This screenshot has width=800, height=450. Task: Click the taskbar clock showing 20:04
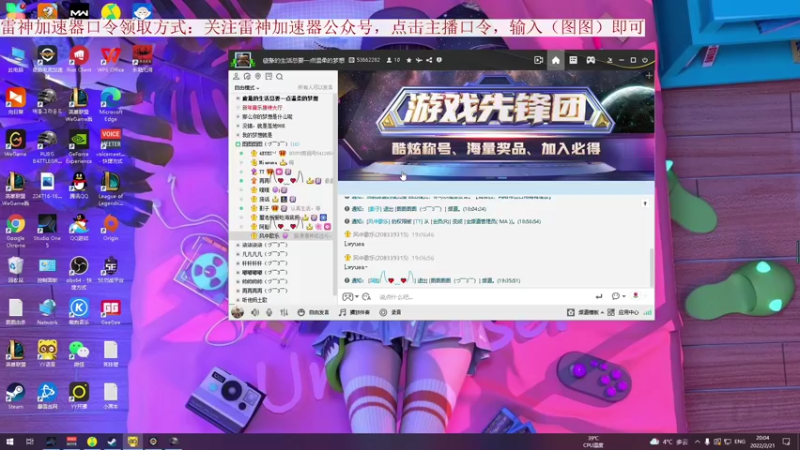763,441
